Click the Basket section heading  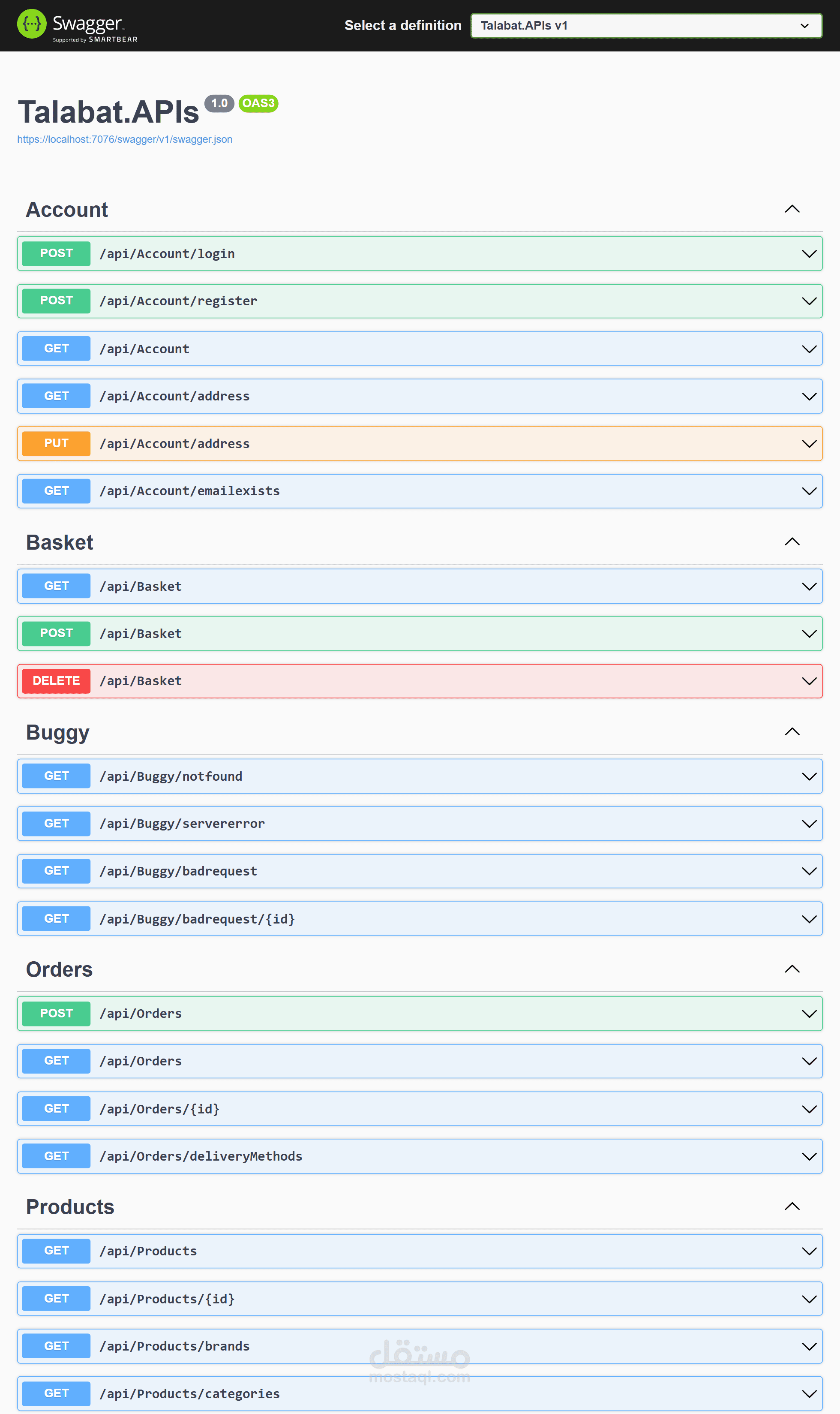(60, 542)
